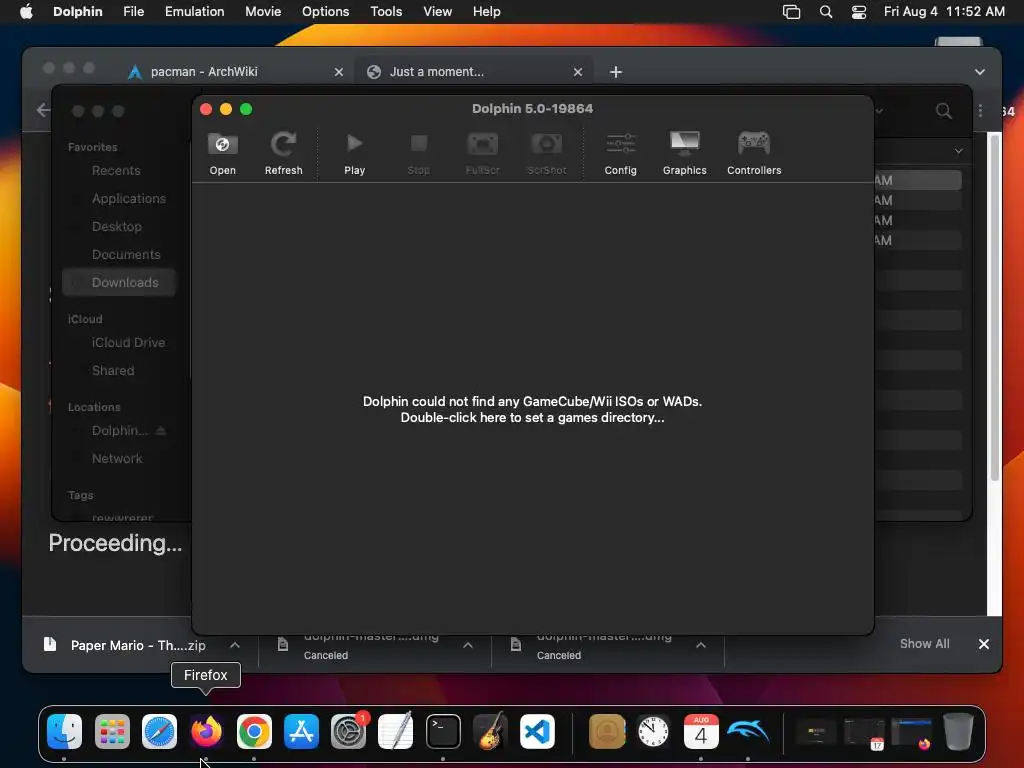
Task: Open GarageBand from the Dock
Action: 490,731
